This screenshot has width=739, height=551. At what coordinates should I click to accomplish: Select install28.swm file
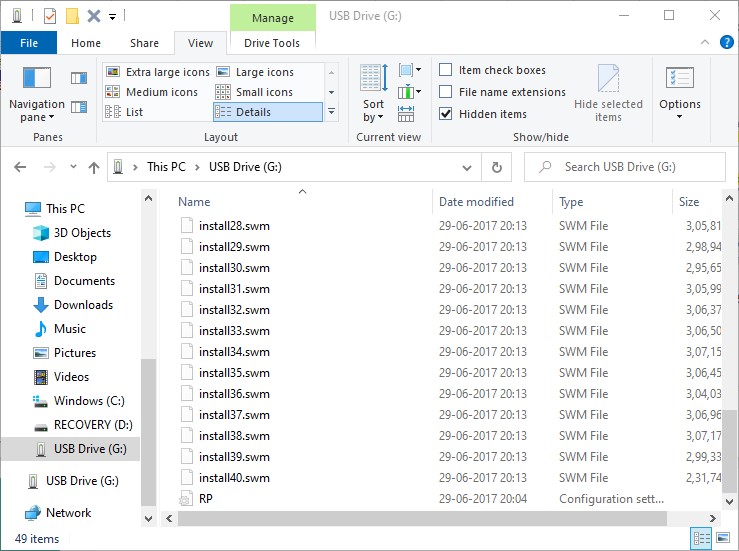click(234, 226)
